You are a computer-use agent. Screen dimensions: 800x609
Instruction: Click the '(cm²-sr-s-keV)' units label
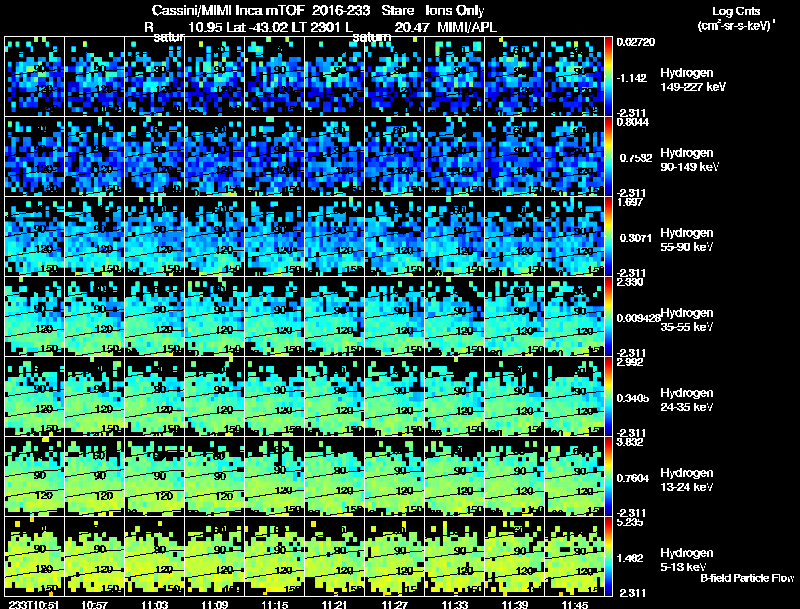click(x=734, y=26)
